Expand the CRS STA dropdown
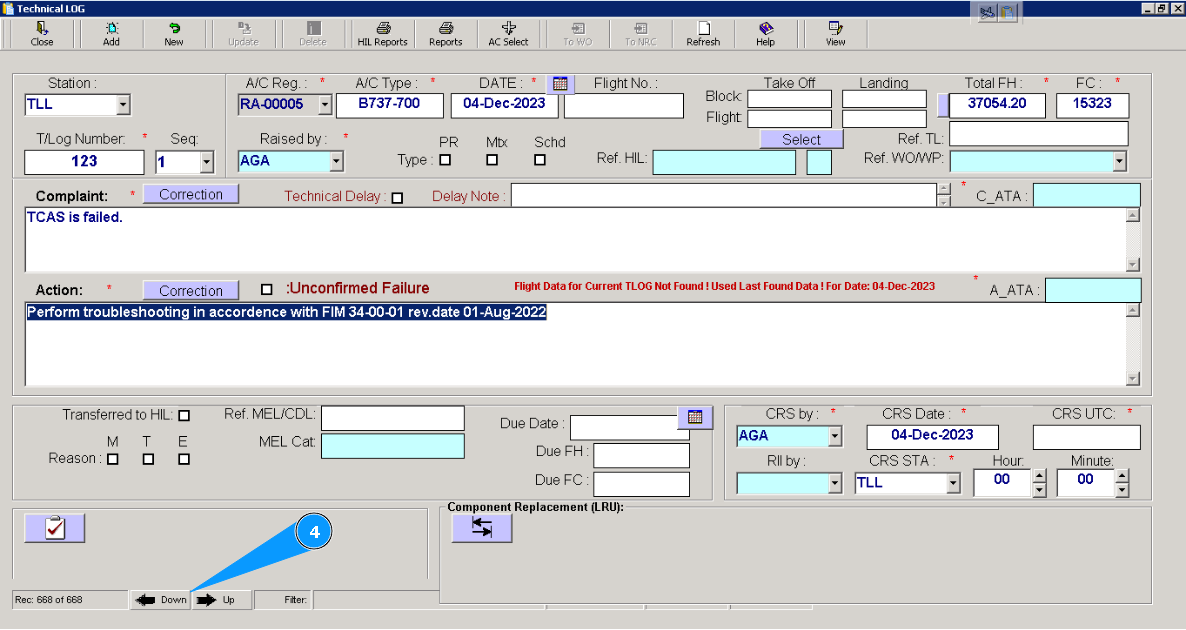This screenshot has height=630, width=1186. coord(953,483)
